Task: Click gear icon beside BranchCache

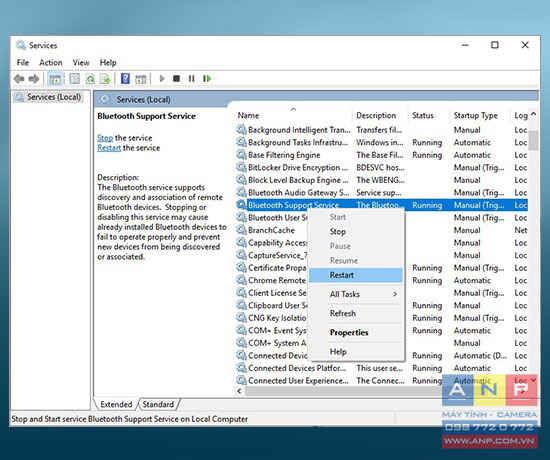Action: 241,230
